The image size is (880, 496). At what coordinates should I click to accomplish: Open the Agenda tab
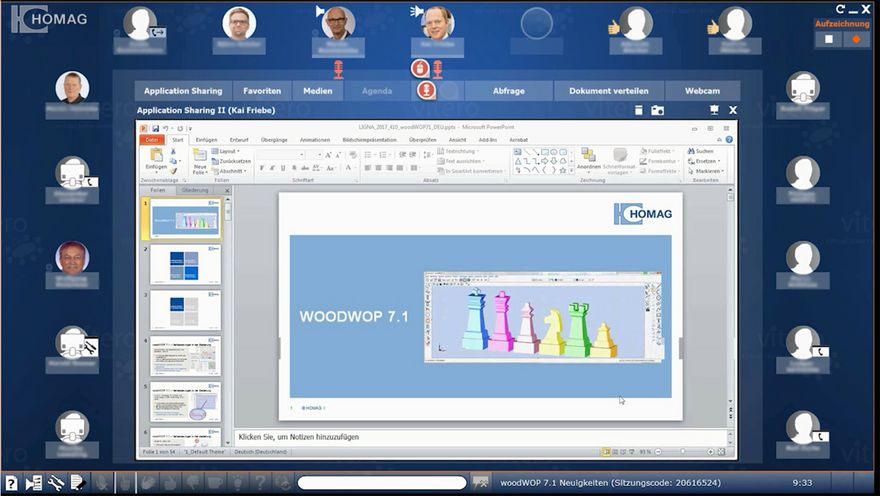[377, 91]
